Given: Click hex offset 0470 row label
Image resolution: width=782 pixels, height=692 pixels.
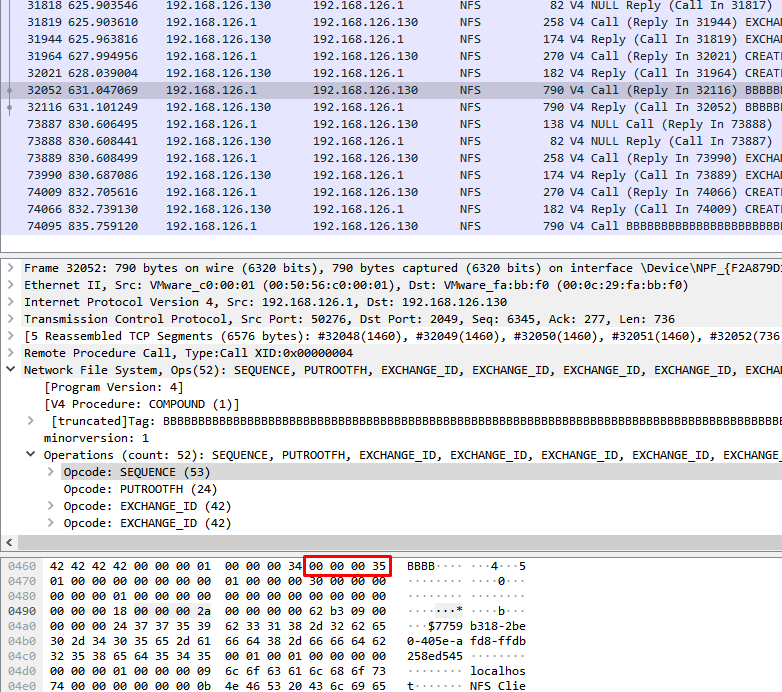Looking at the screenshot, I should 22,581.
